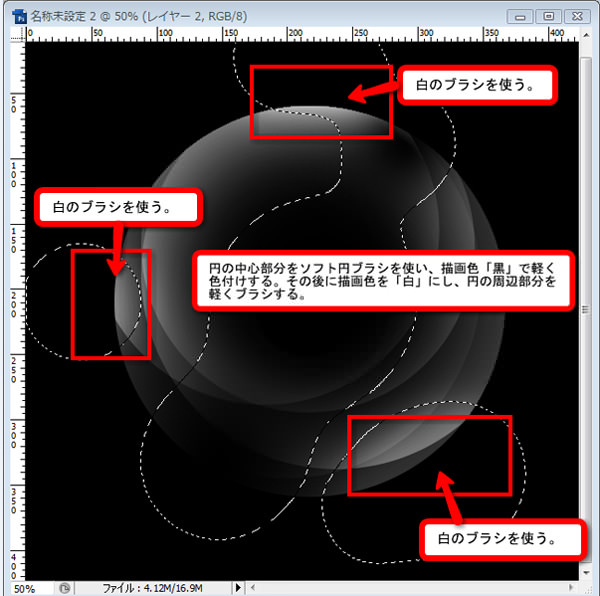
Task: Click the vertical scrollbar down arrow
Action: 585,573
